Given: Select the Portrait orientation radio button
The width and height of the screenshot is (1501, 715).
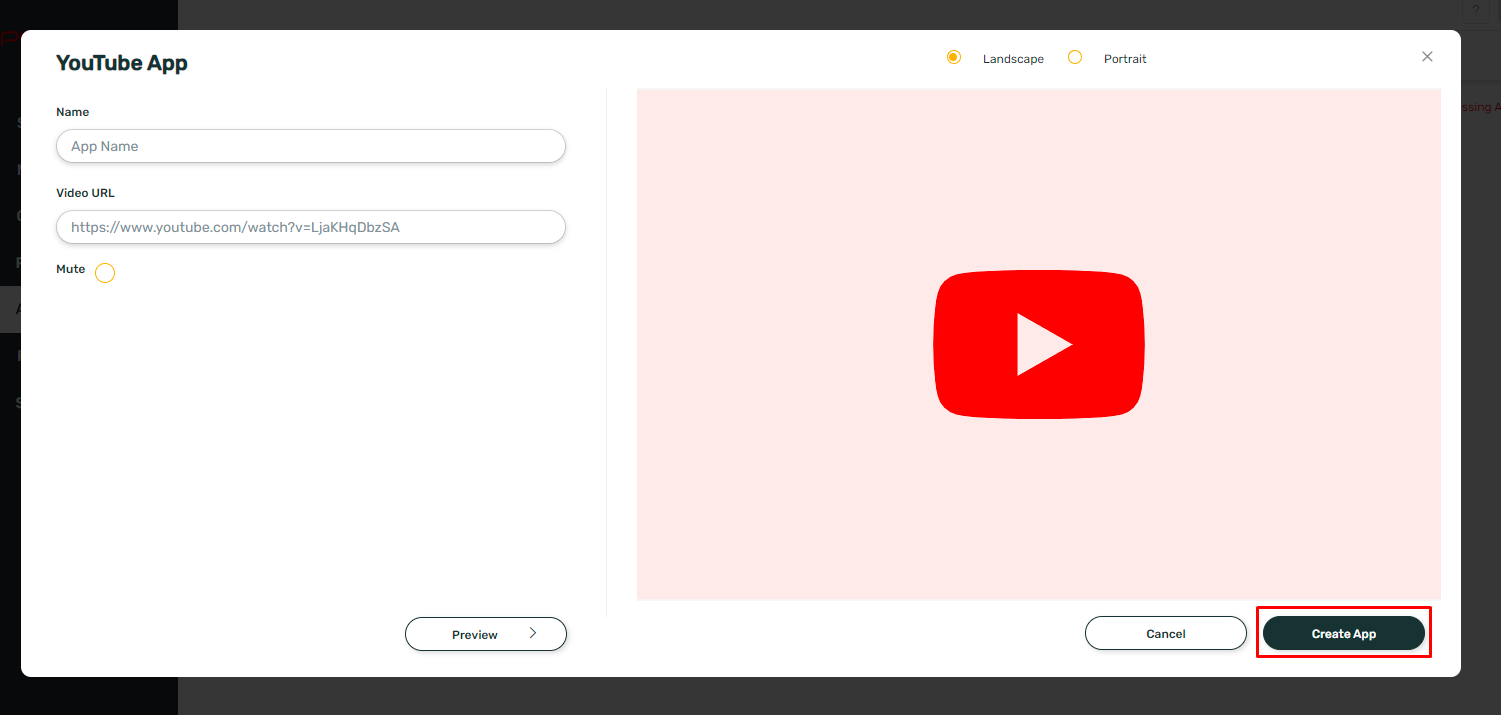Looking at the screenshot, I should [1075, 57].
